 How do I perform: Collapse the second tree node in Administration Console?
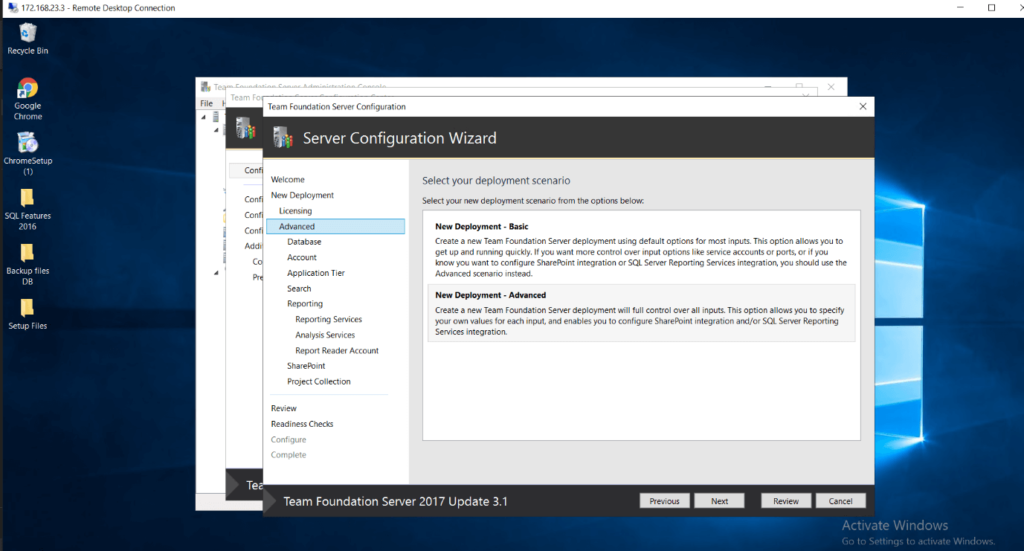[216, 130]
